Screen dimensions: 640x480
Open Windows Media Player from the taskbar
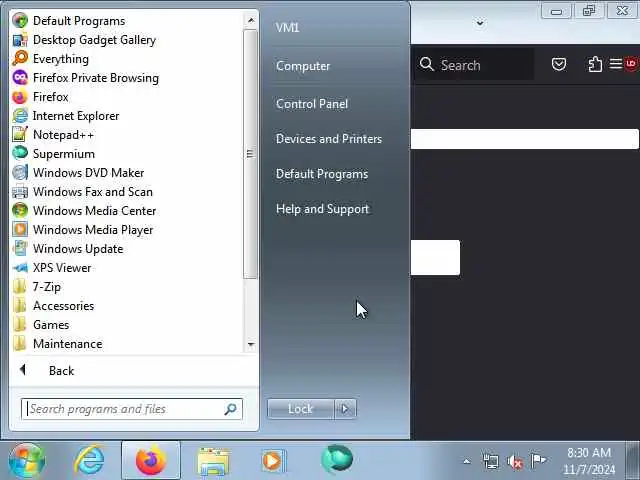(x=273, y=461)
